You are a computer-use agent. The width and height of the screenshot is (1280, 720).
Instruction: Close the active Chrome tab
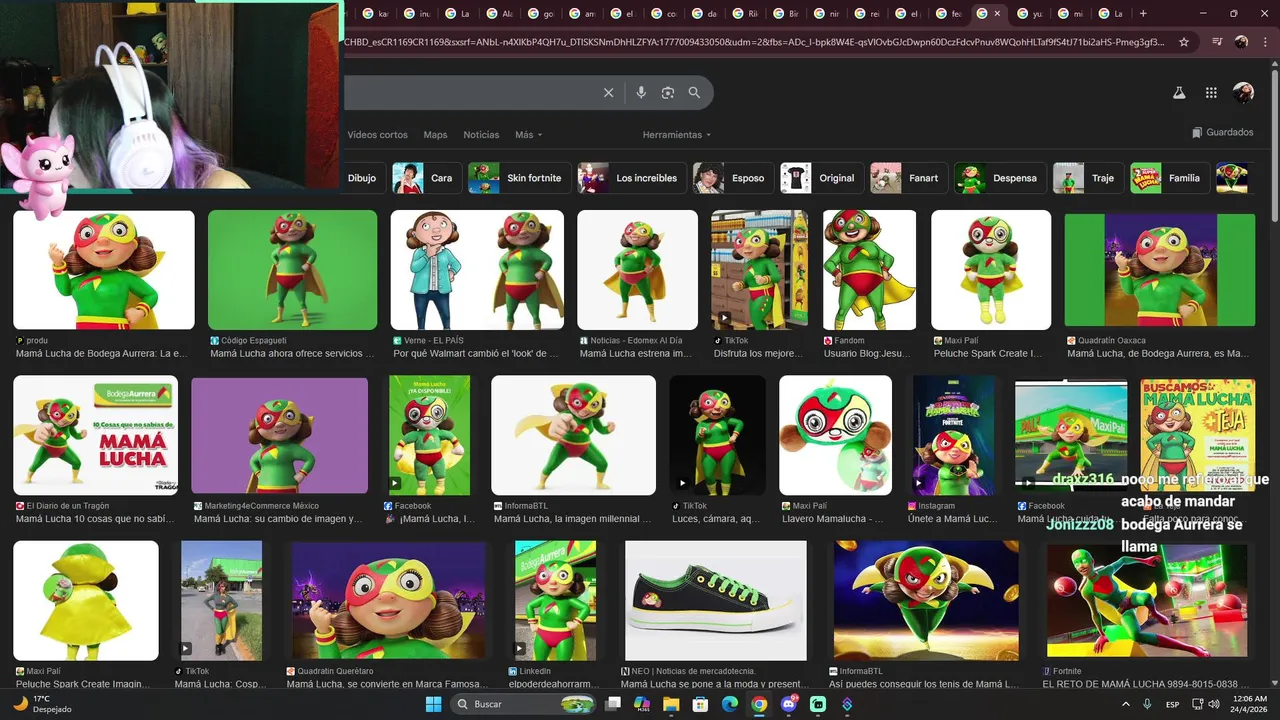coord(997,14)
